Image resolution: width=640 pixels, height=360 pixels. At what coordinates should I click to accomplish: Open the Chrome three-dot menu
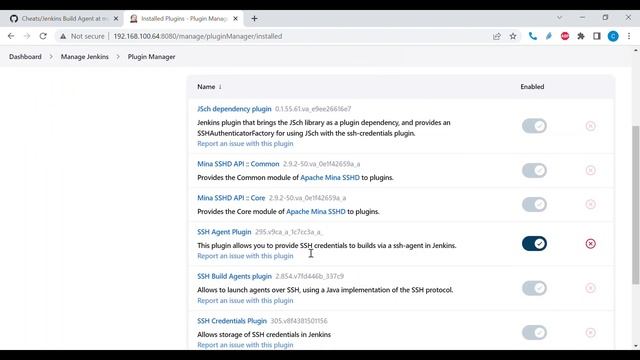[629, 36]
